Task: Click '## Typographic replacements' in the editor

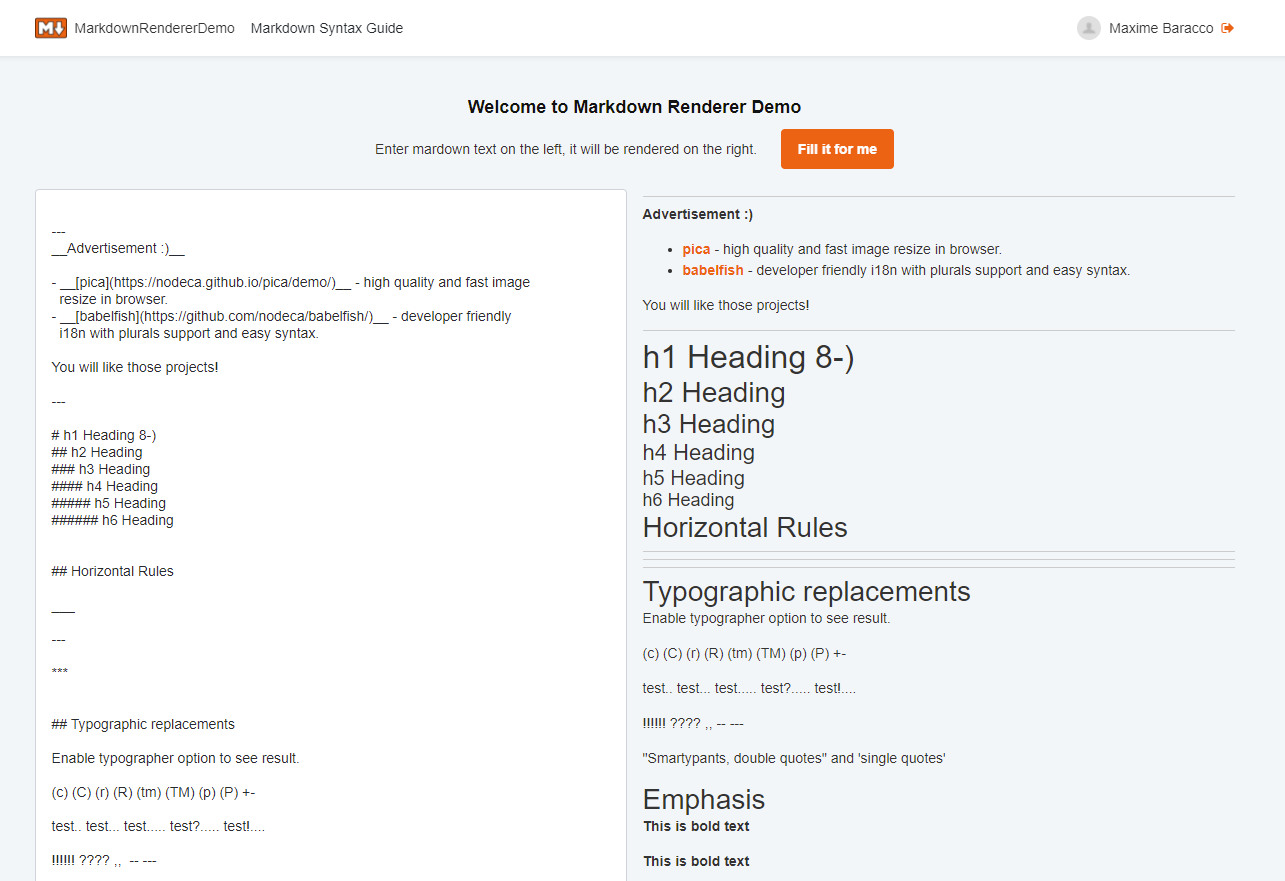Action: (x=143, y=724)
